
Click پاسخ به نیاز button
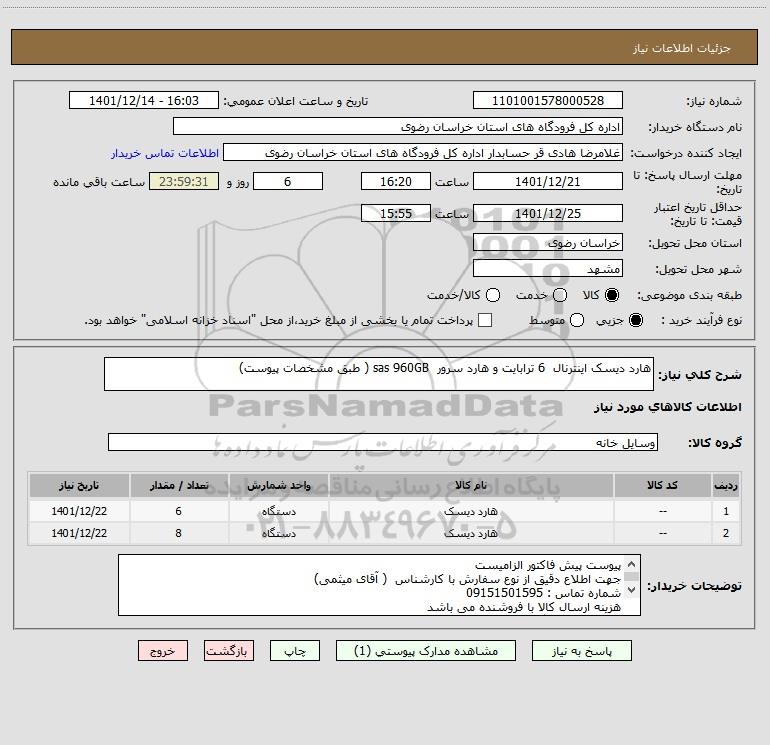point(582,651)
